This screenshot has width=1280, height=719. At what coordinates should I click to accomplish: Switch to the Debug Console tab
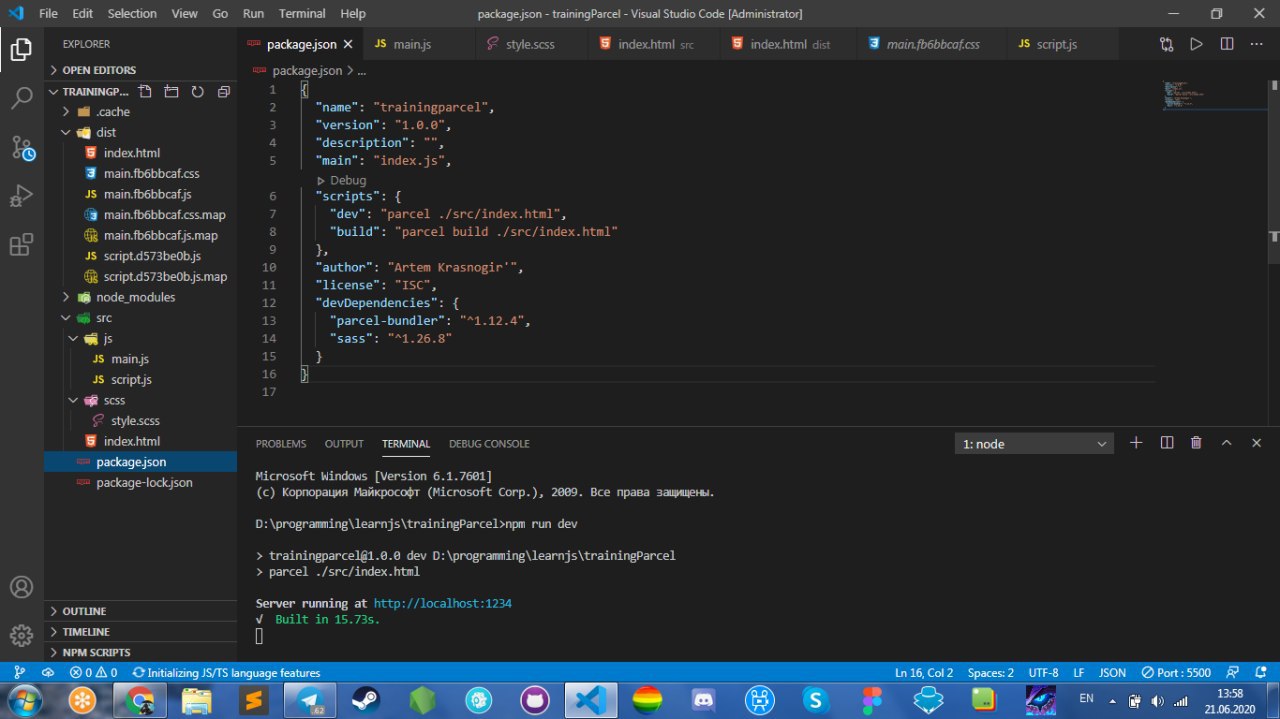489,444
